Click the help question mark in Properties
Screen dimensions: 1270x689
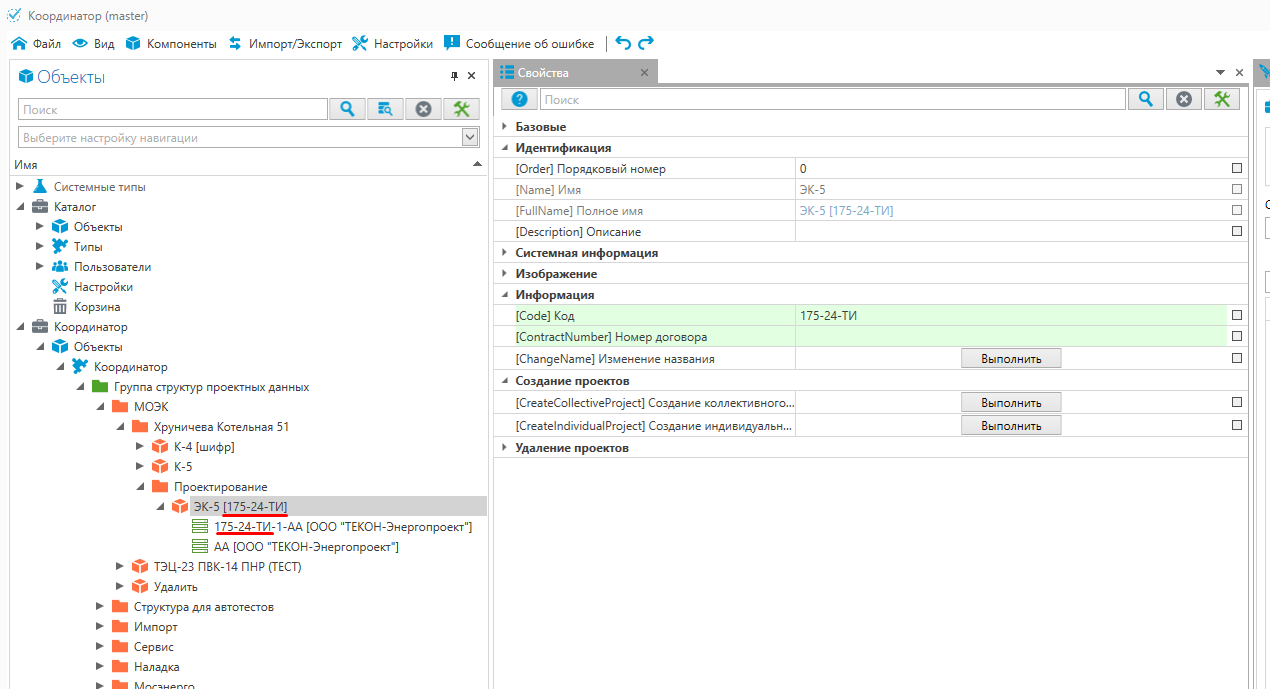pyautogui.click(x=519, y=99)
